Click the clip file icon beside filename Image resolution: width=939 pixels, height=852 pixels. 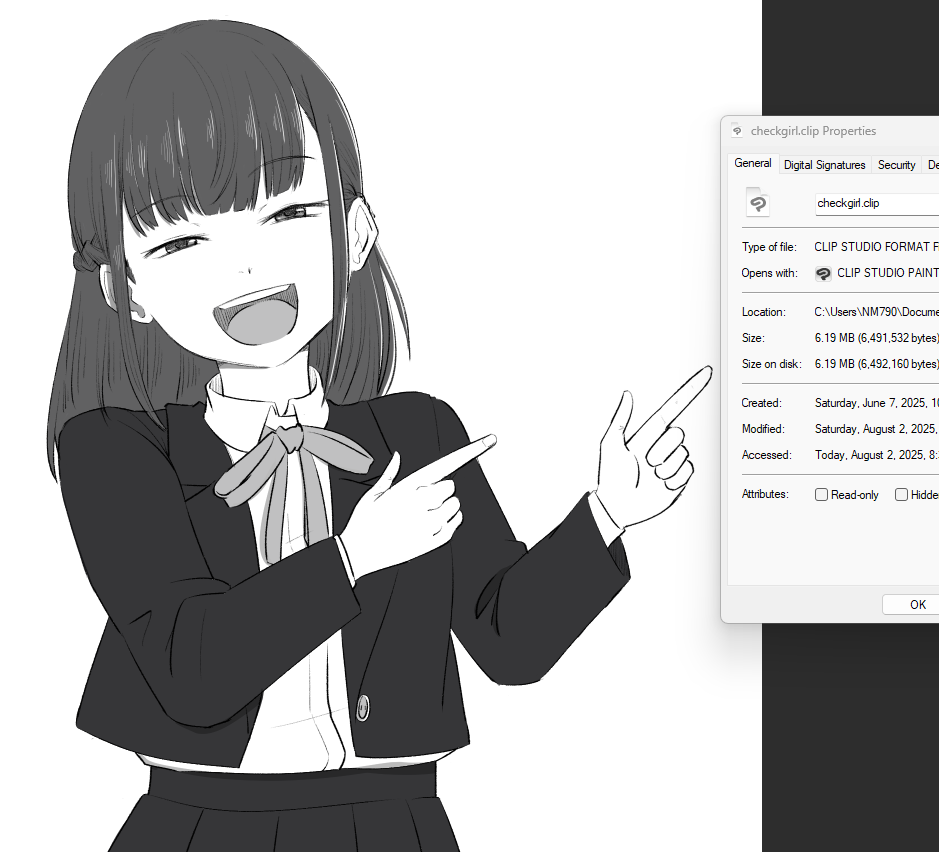pyautogui.click(x=757, y=202)
